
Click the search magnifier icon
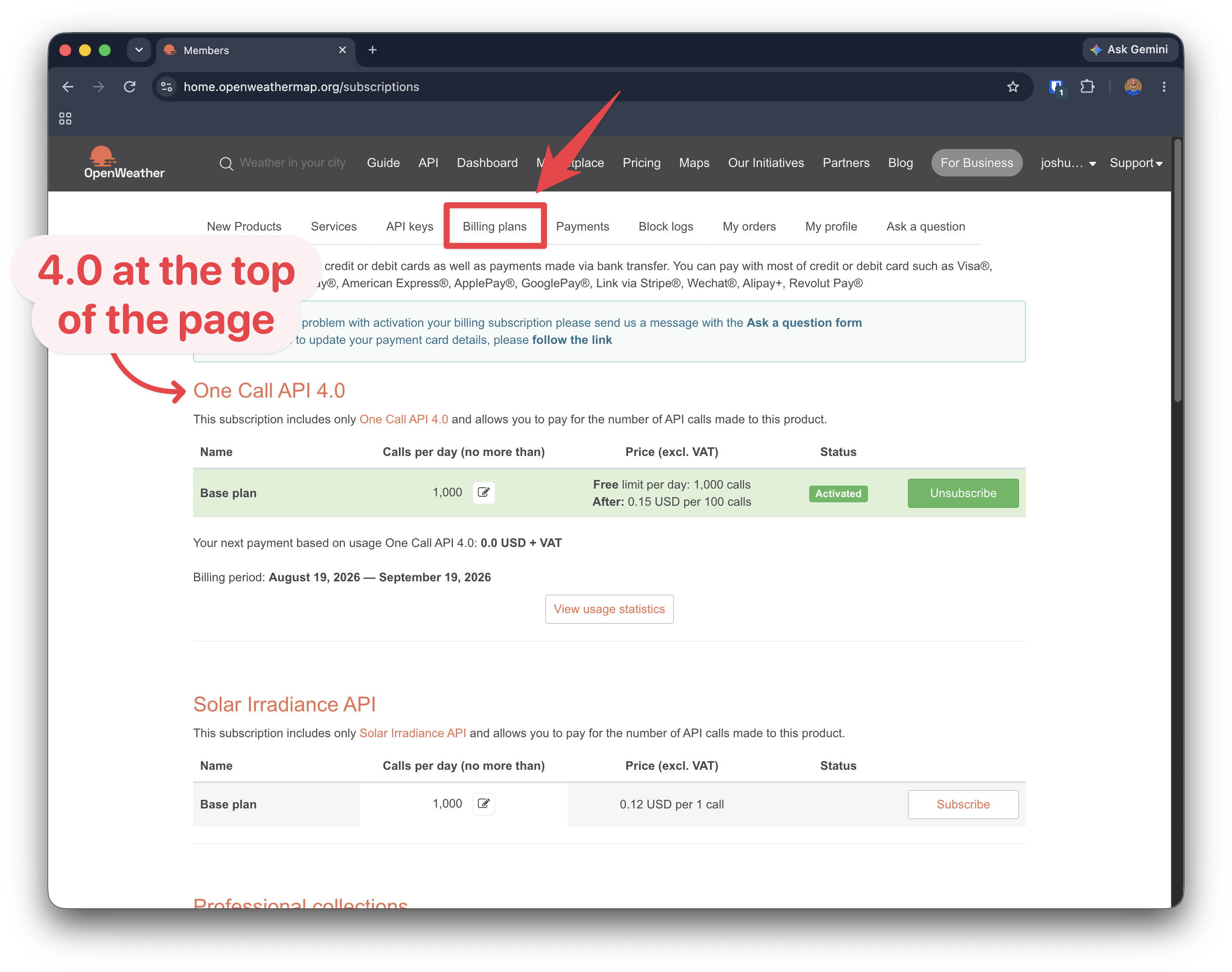226,164
